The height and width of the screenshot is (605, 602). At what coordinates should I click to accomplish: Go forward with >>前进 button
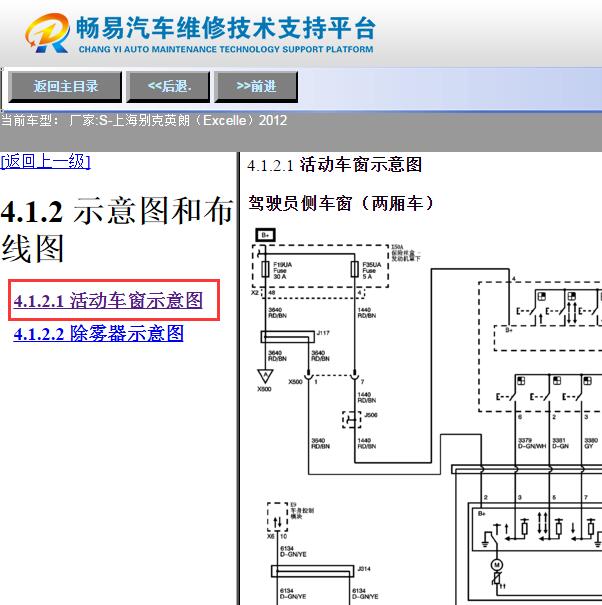point(256,86)
